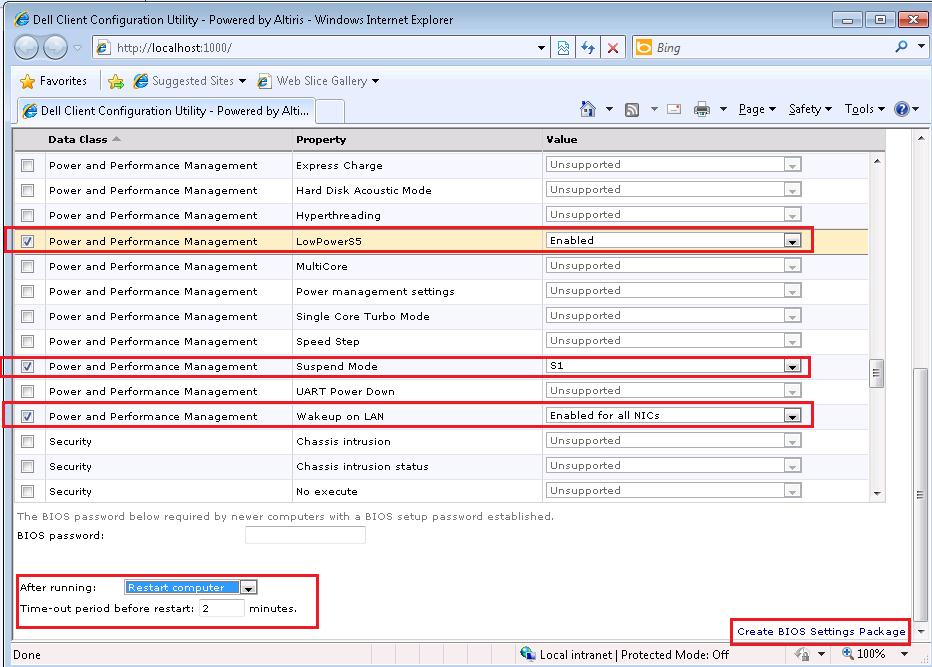This screenshot has width=932, height=667.
Task: Click the Stop loading icon
Action: click(611, 47)
